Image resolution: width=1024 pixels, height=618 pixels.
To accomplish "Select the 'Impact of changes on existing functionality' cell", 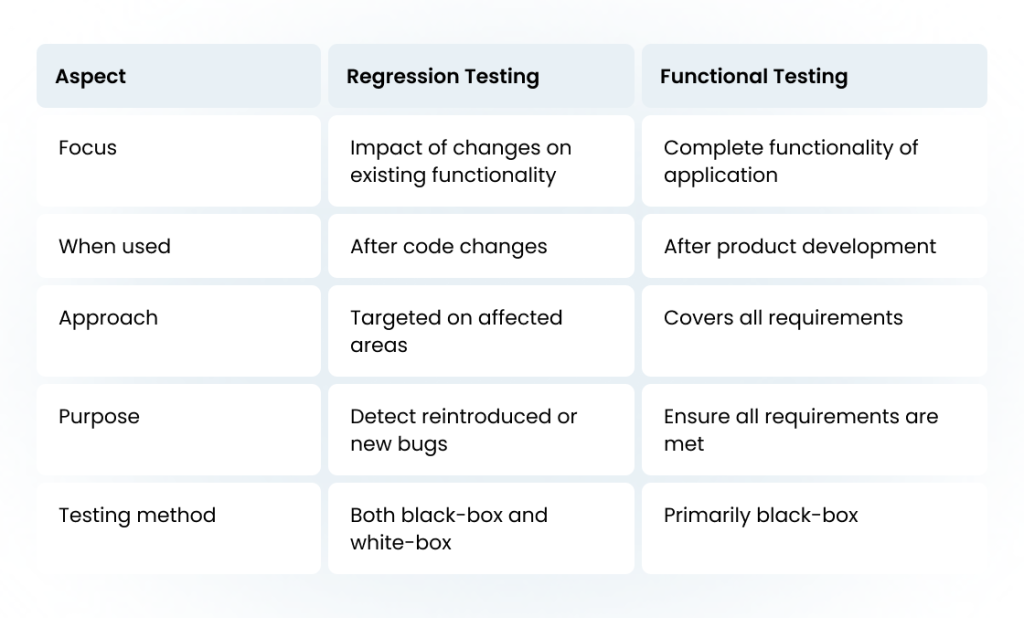I will [481, 161].
